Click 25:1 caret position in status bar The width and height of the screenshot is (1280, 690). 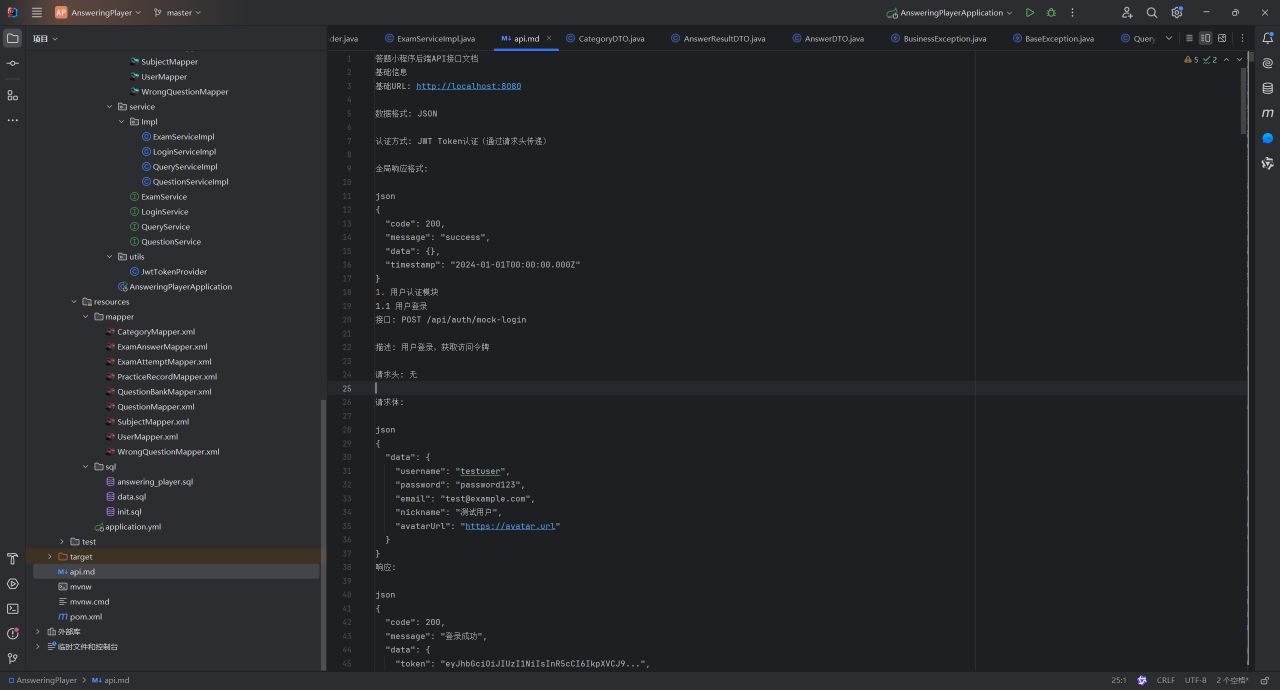click(x=1119, y=680)
